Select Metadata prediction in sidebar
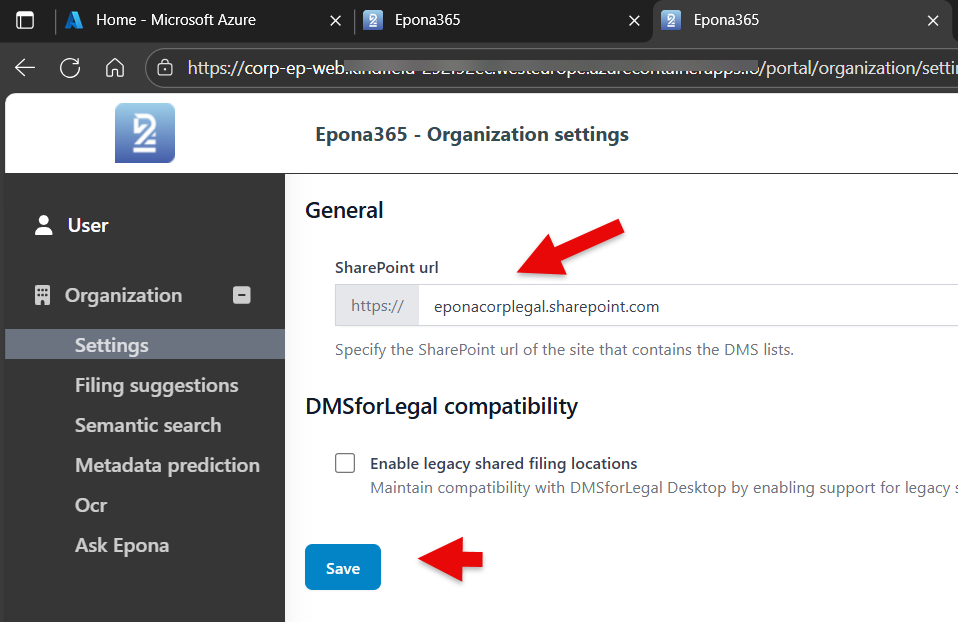 tap(167, 465)
